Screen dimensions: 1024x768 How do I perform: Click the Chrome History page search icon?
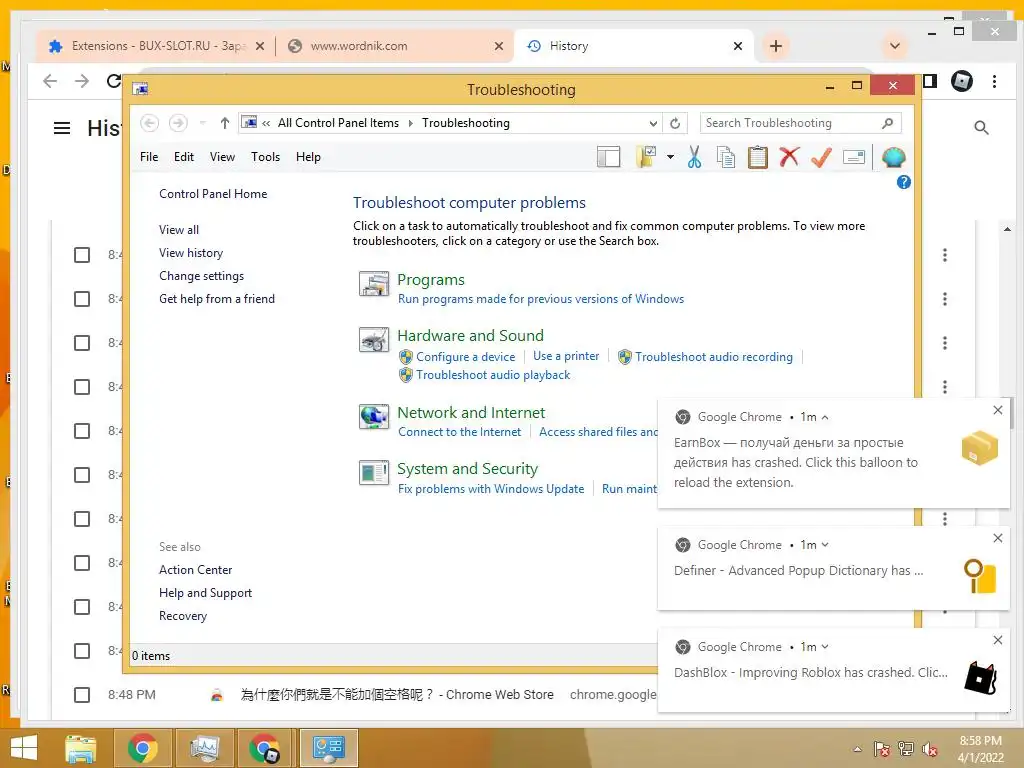point(981,128)
